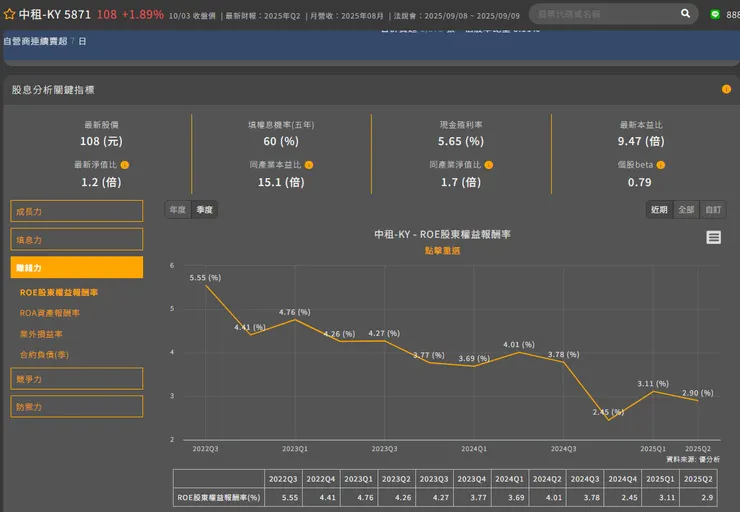Image resolution: width=740 pixels, height=512 pixels.
Task: Click the 2025Q2 table column header
Action: click(698, 479)
